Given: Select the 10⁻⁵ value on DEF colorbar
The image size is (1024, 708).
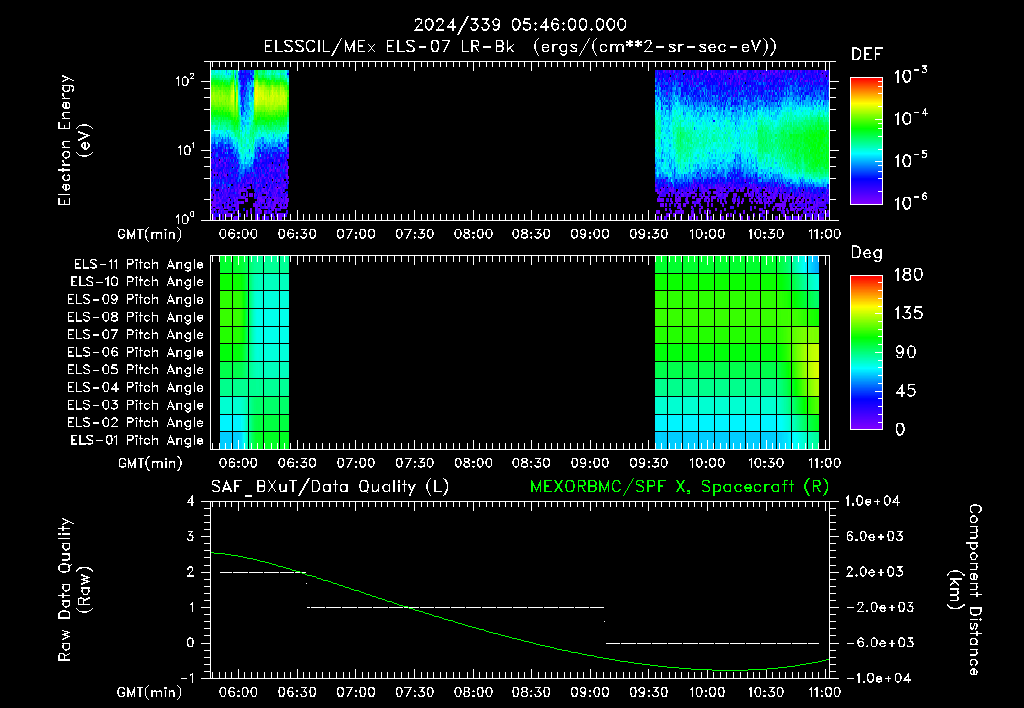Looking at the screenshot, I should pos(910,160).
